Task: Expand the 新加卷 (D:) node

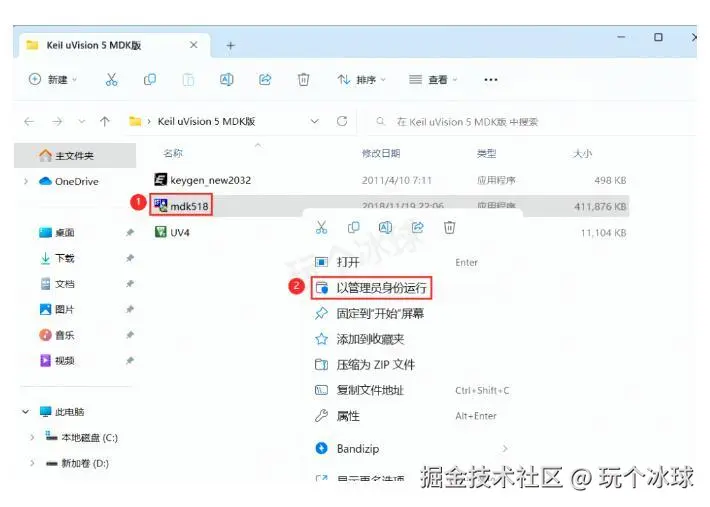Action: click(32, 463)
